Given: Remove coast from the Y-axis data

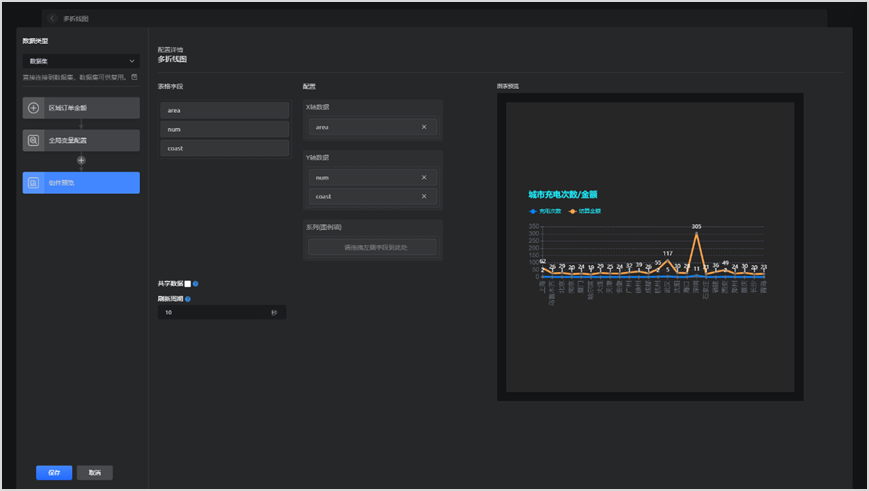Looking at the screenshot, I should pos(424,196).
